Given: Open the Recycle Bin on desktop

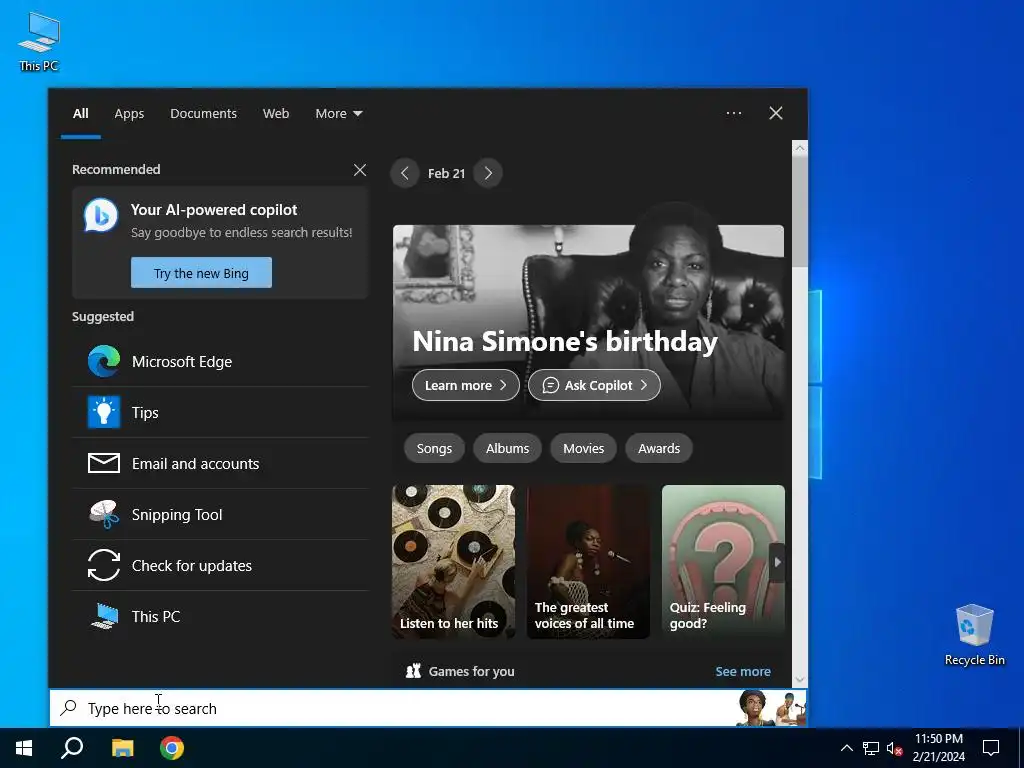Looking at the screenshot, I should (x=974, y=635).
